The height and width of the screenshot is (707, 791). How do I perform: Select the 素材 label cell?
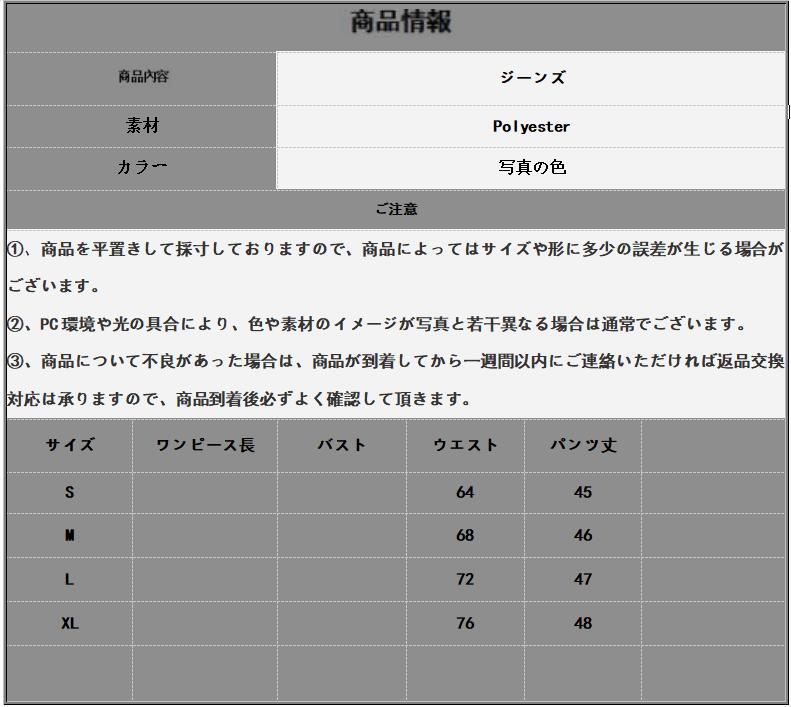click(142, 126)
